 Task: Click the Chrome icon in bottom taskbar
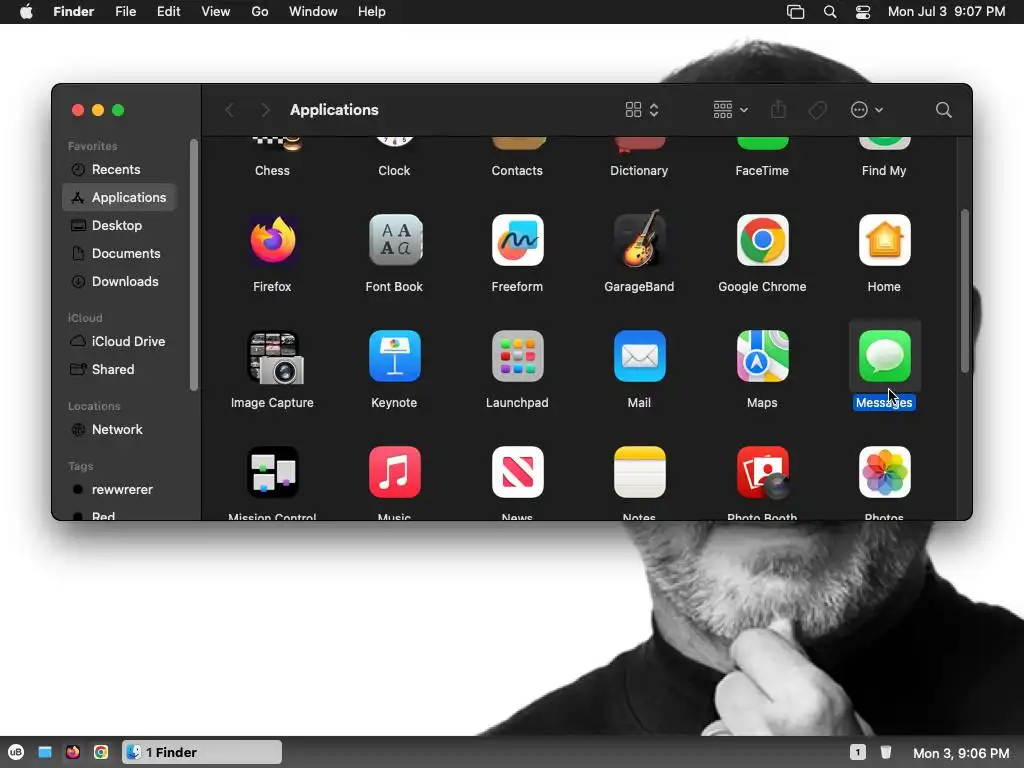click(x=101, y=752)
